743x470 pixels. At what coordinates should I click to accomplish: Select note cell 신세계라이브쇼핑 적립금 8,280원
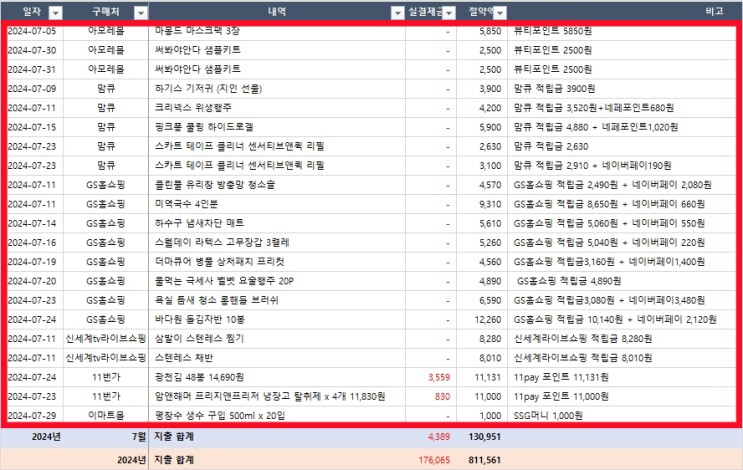coord(583,339)
